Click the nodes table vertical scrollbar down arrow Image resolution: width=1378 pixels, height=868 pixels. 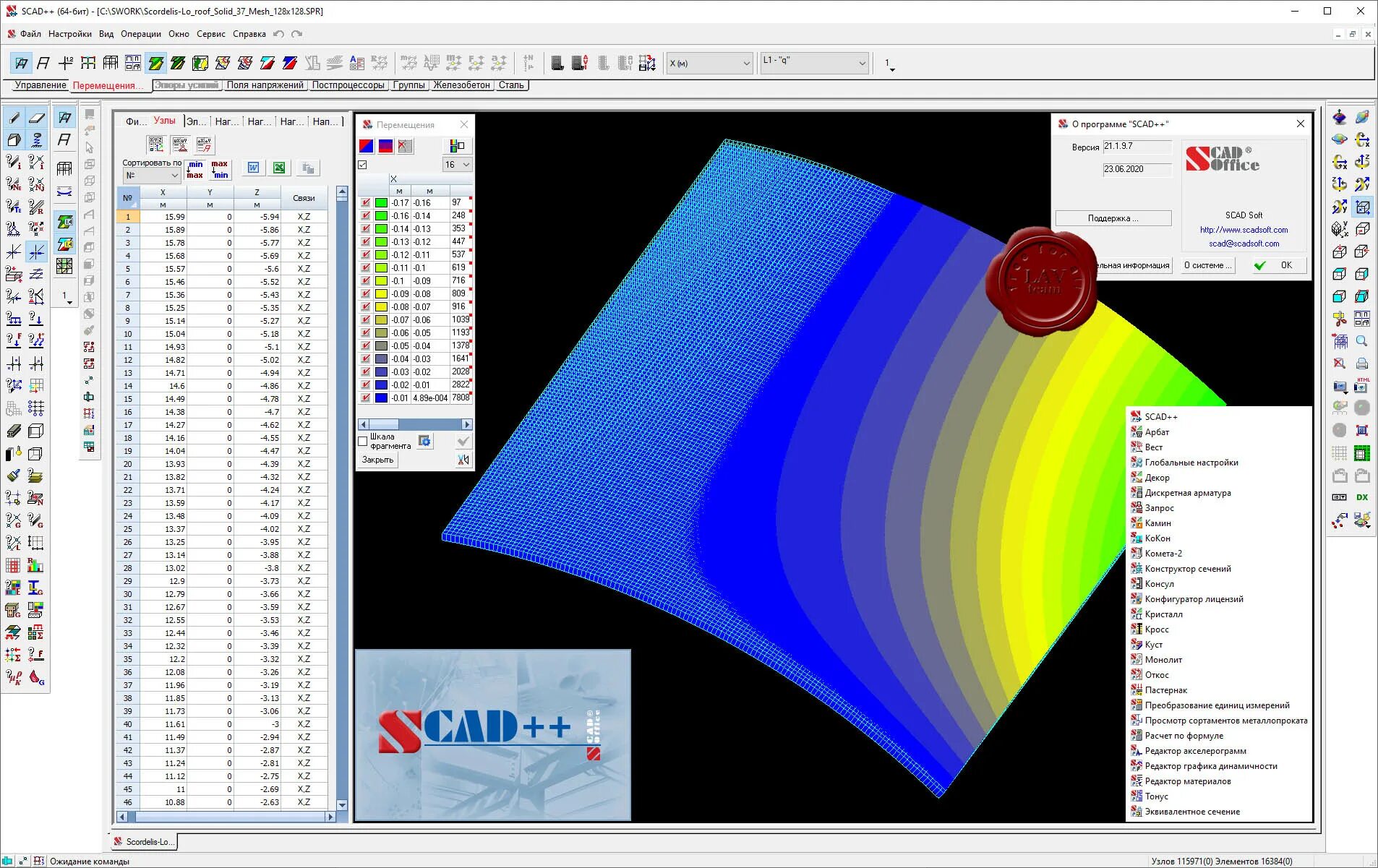pyautogui.click(x=342, y=805)
